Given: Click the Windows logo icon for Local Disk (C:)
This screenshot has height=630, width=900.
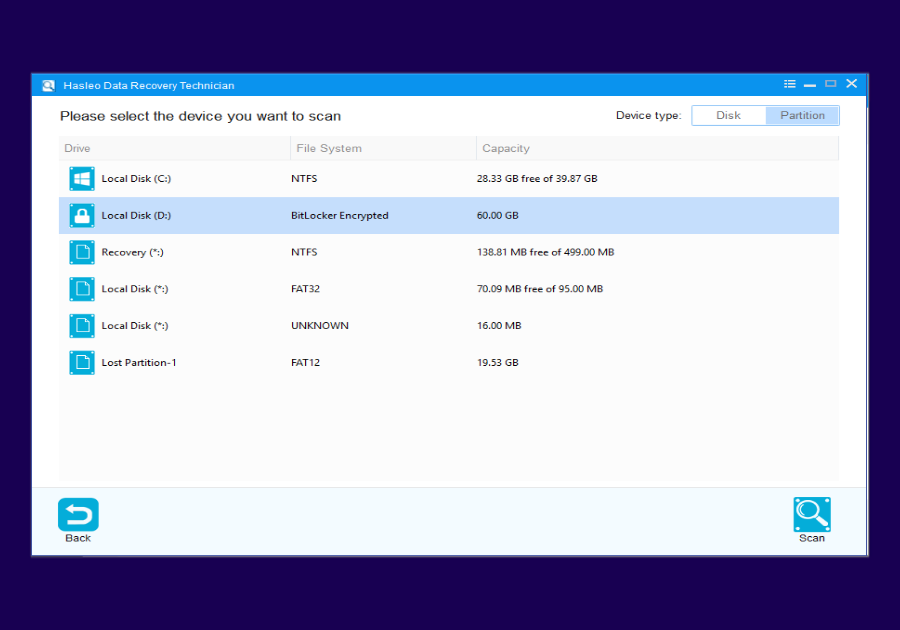Looking at the screenshot, I should click(81, 178).
